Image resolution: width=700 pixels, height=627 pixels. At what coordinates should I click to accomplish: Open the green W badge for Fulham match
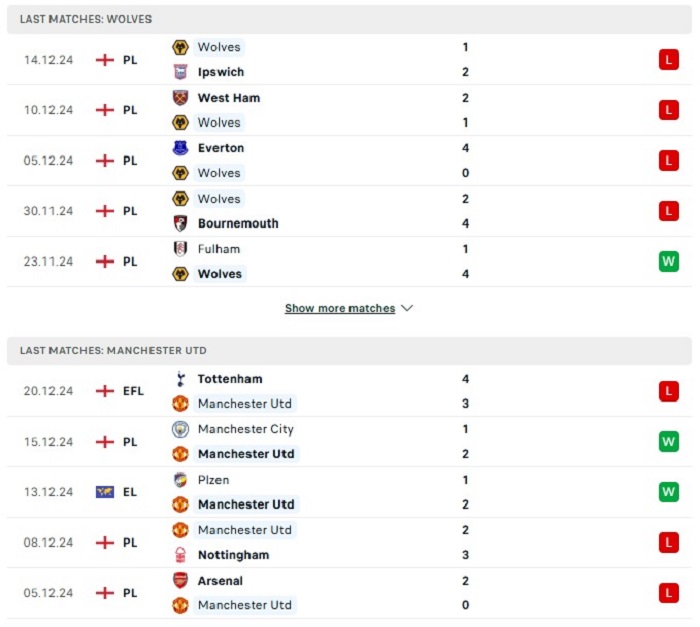coord(668,261)
